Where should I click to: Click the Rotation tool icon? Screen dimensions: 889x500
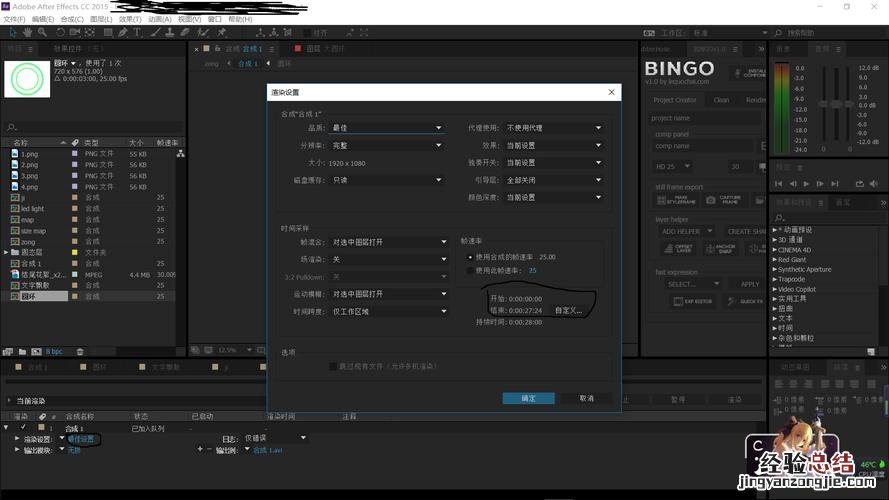58,32
